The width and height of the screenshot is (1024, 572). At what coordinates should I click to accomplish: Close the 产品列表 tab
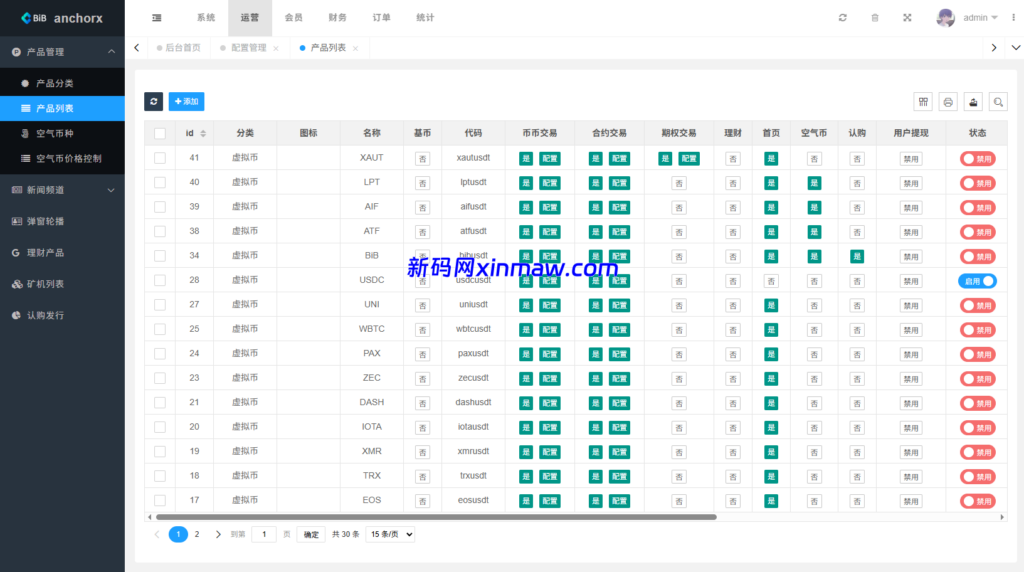[355, 48]
